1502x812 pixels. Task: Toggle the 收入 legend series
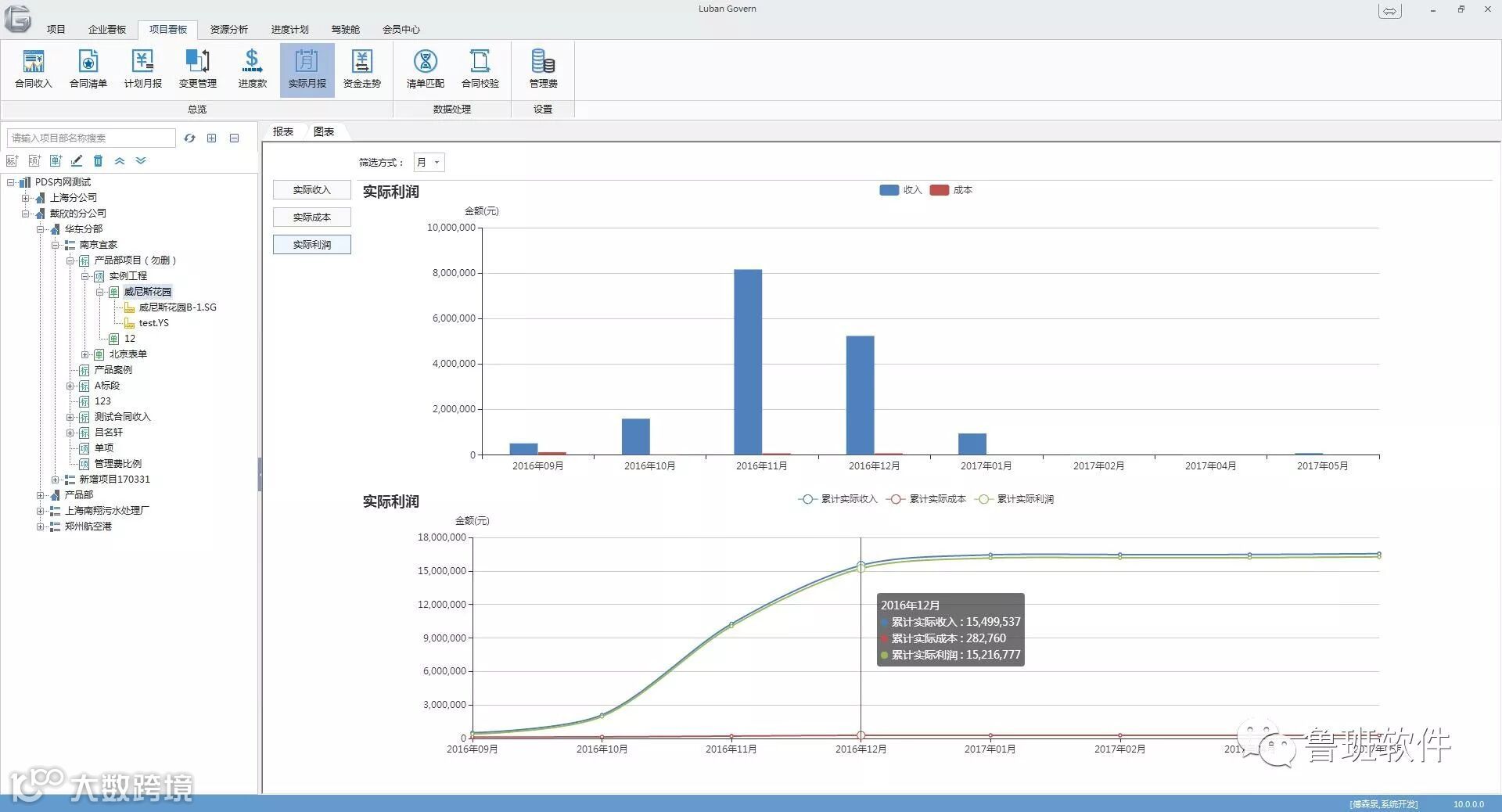pos(901,190)
